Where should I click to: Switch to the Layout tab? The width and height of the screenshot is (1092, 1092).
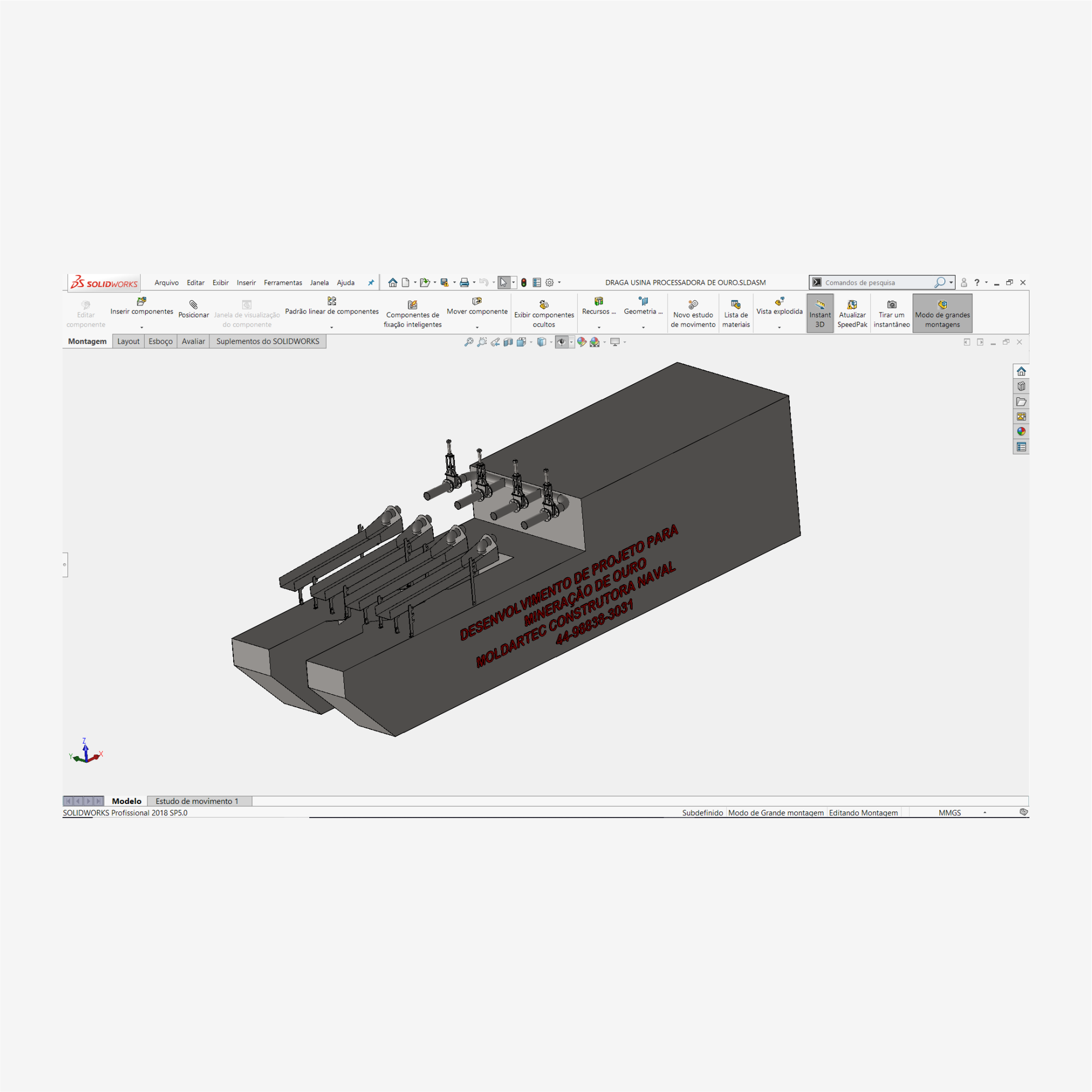(x=128, y=341)
